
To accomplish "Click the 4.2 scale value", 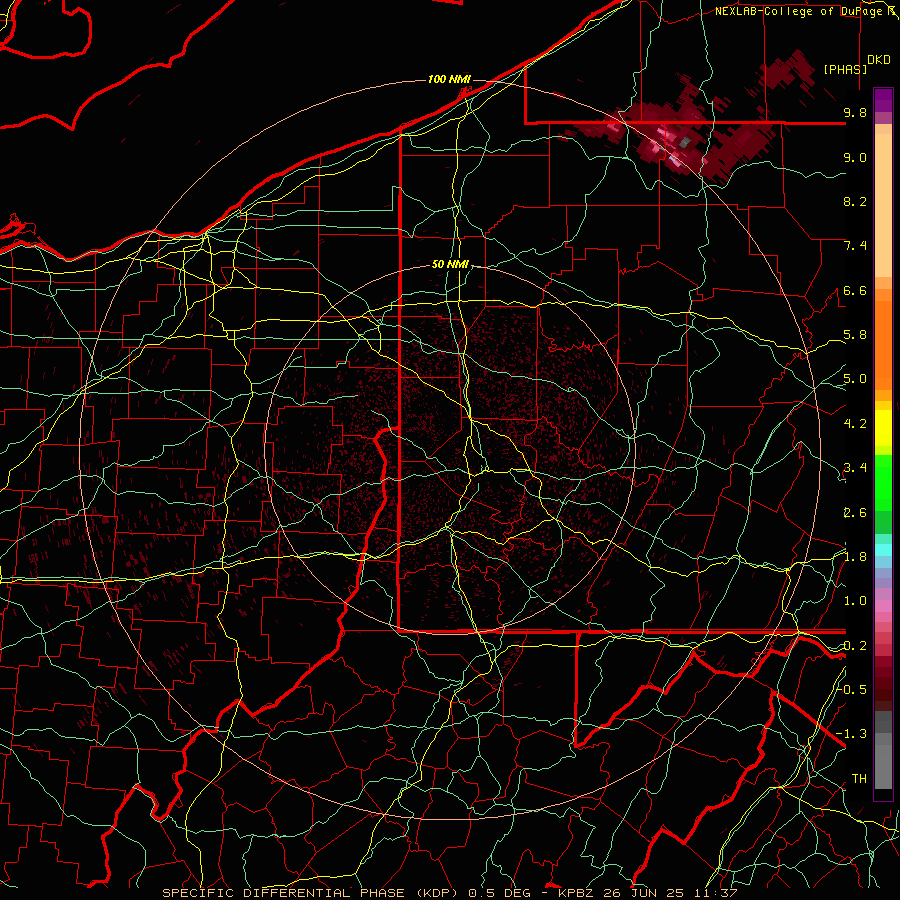I will point(855,424).
